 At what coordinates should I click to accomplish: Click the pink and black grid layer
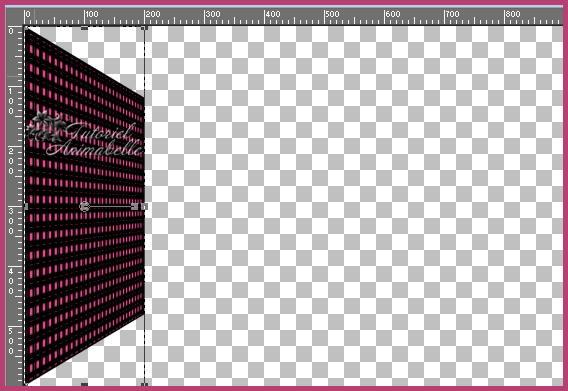tap(85, 236)
